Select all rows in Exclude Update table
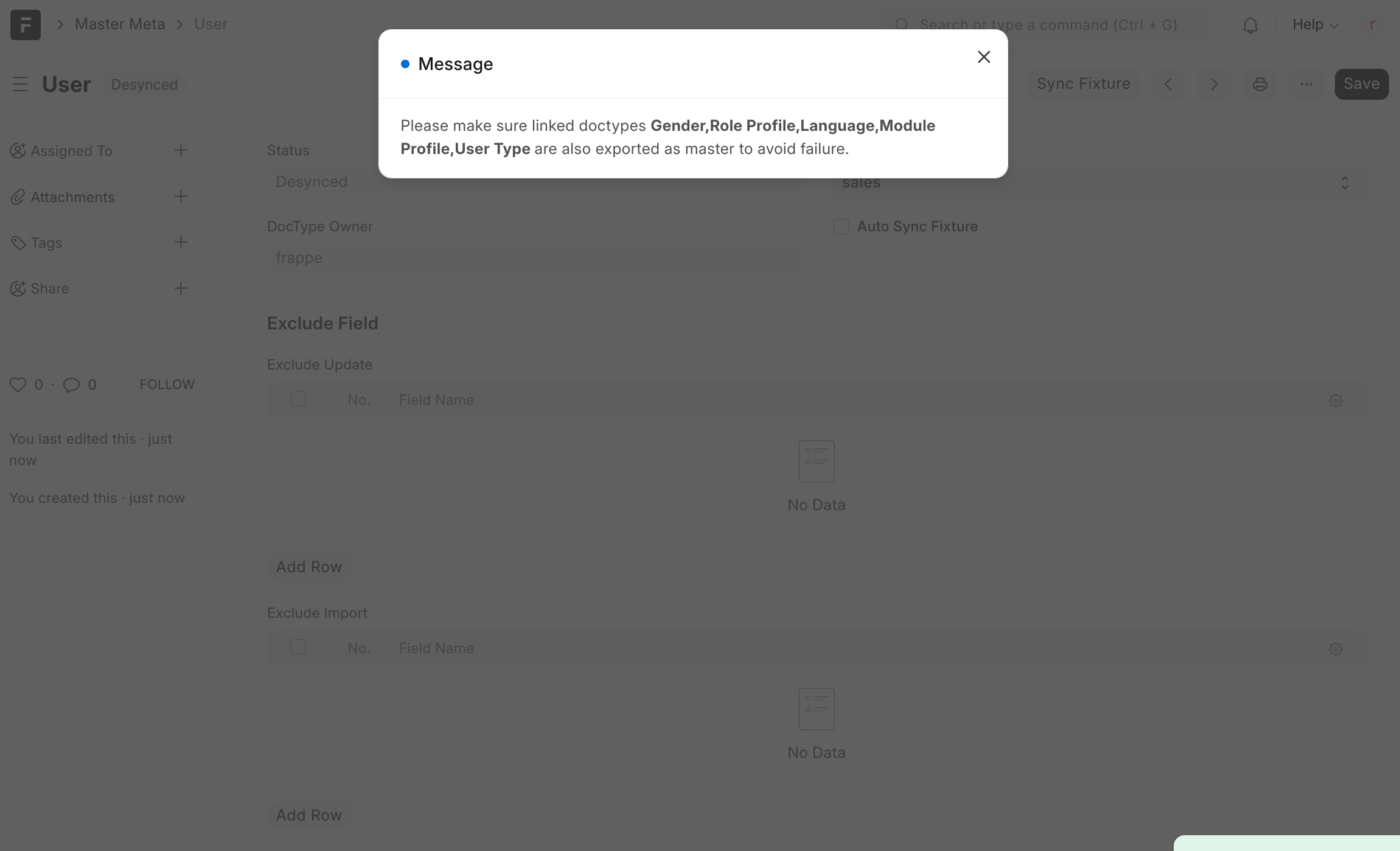Image resolution: width=1400 pixels, height=851 pixels. point(298,399)
